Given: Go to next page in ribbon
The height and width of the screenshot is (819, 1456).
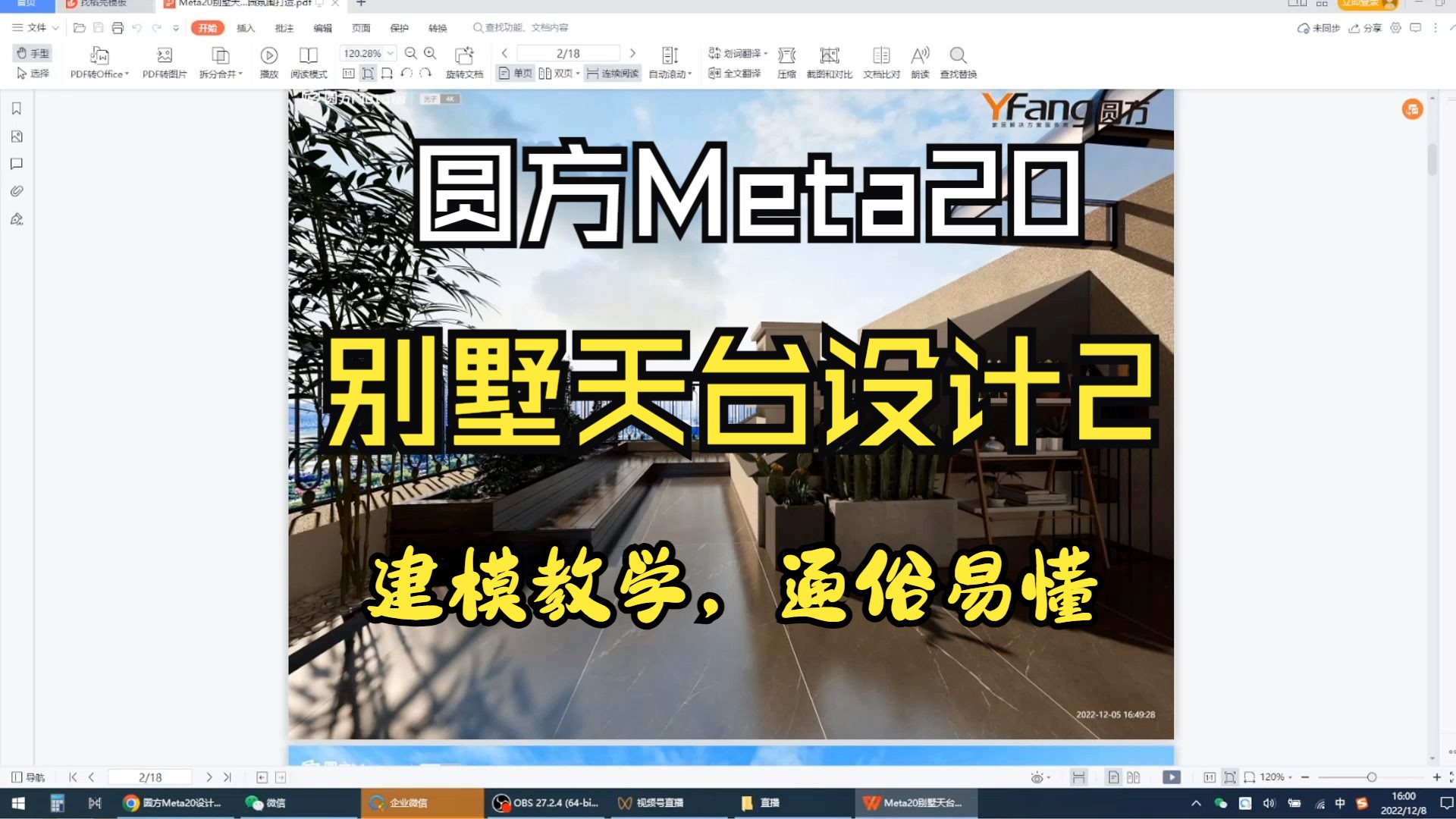Looking at the screenshot, I should [632, 53].
